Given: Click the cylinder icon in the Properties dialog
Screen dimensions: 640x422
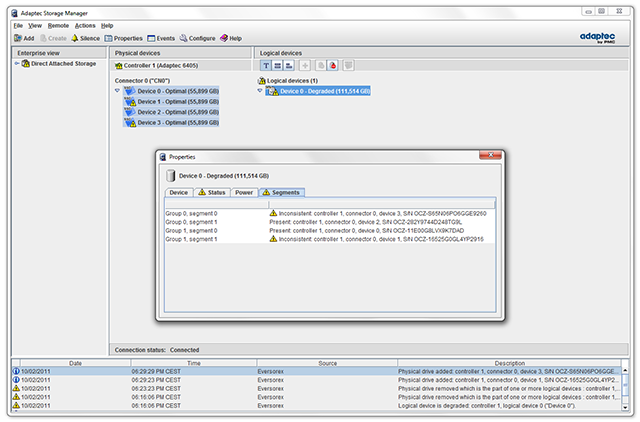Looking at the screenshot, I should [171, 176].
